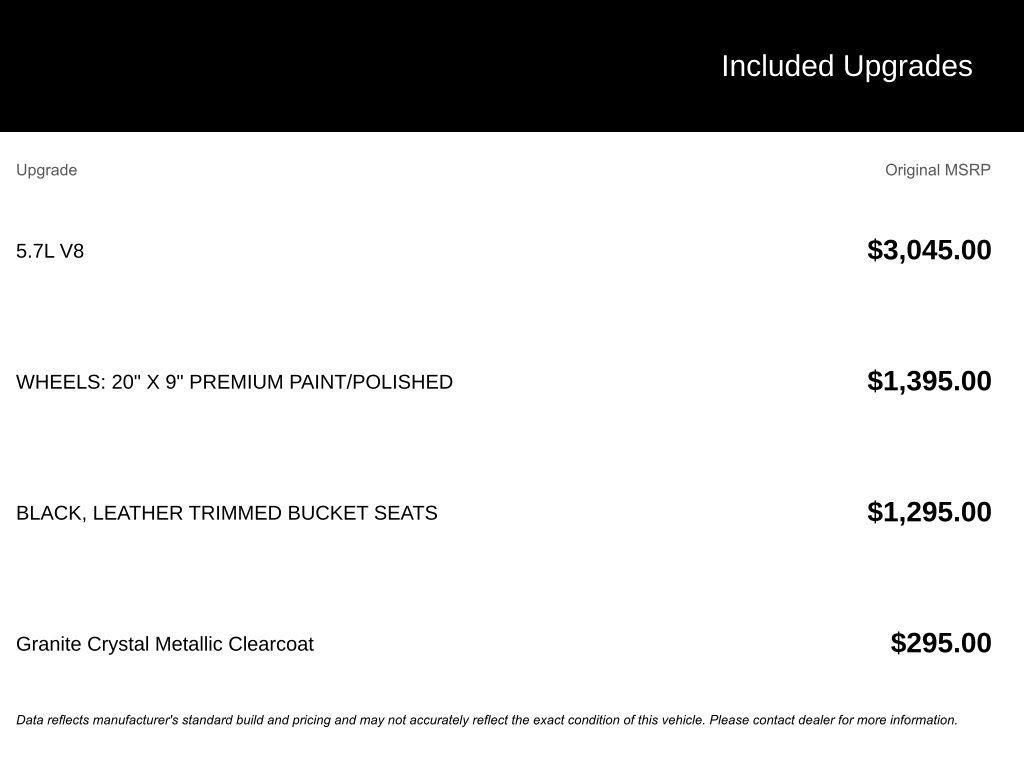The width and height of the screenshot is (1024, 768).
Task: Click the word "WHEELS:" in wheels upgrade
Action: (x=61, y=382)
